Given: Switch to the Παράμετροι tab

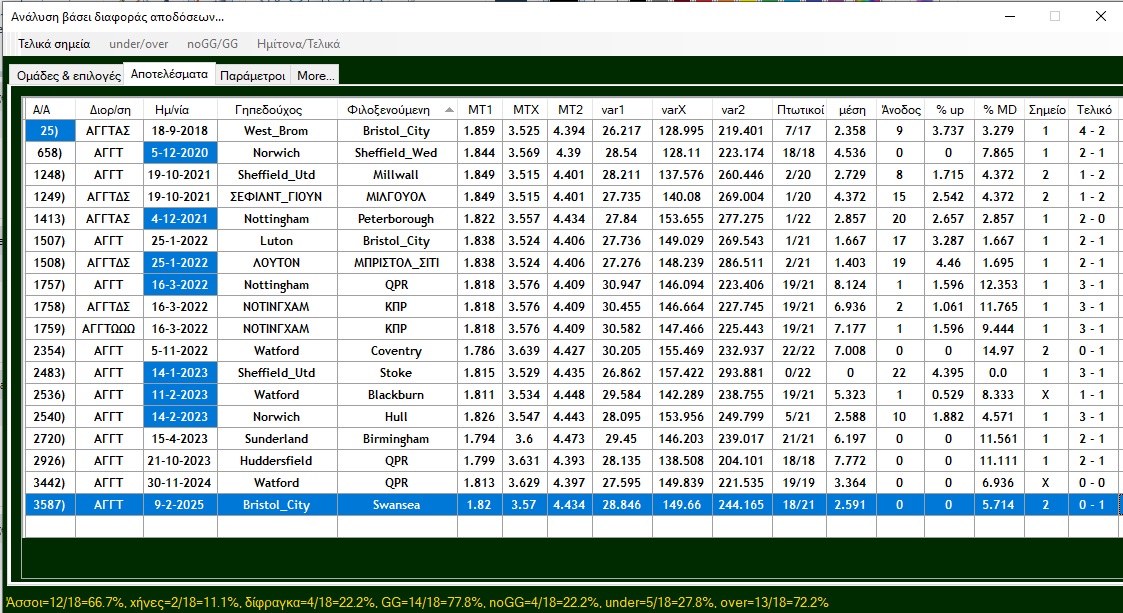Looking at the screenshot, I should [252, 76].
